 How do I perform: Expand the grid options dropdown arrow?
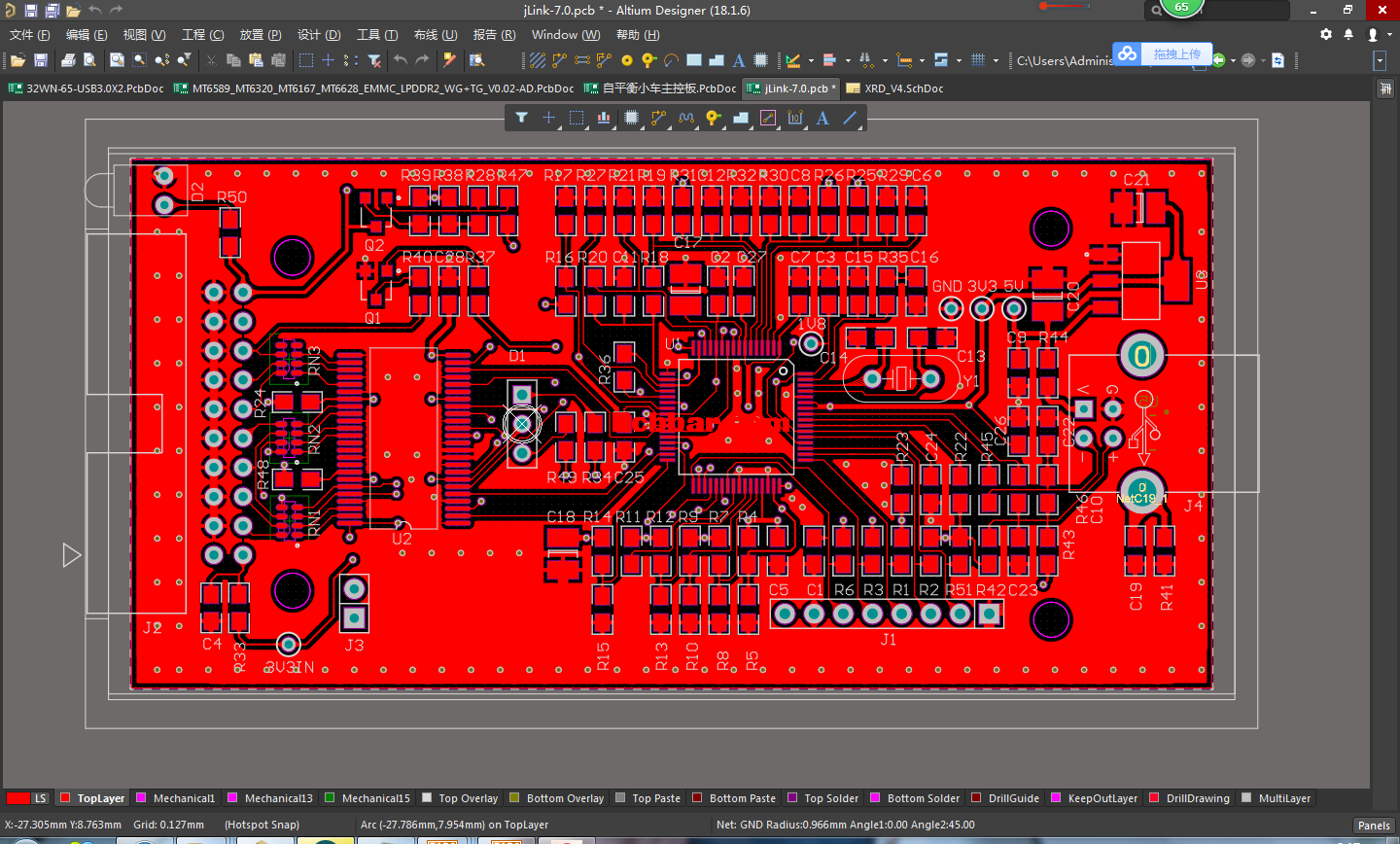(x=996, y=60)
